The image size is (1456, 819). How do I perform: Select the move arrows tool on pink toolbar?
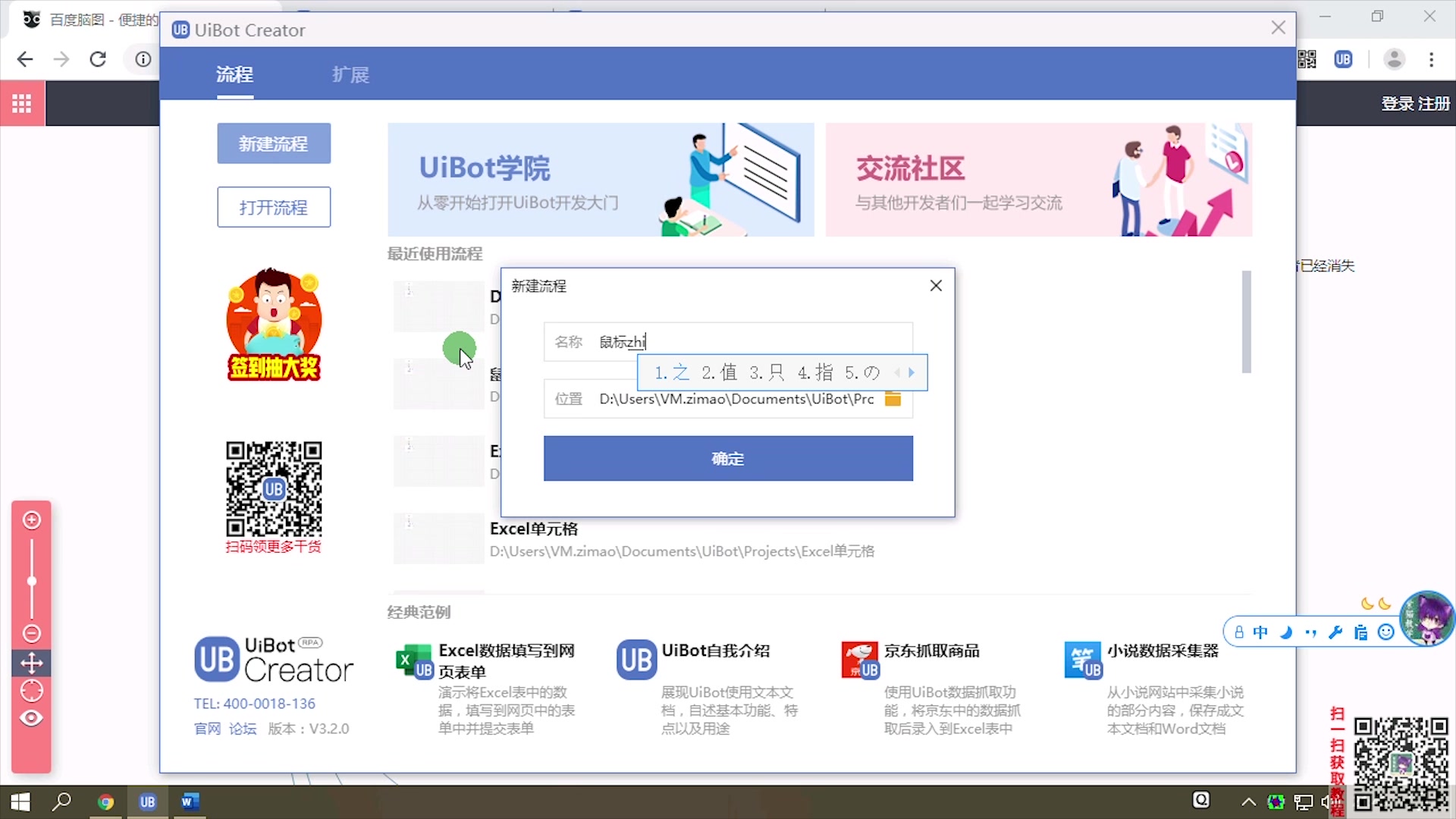[x=32, y=664]
